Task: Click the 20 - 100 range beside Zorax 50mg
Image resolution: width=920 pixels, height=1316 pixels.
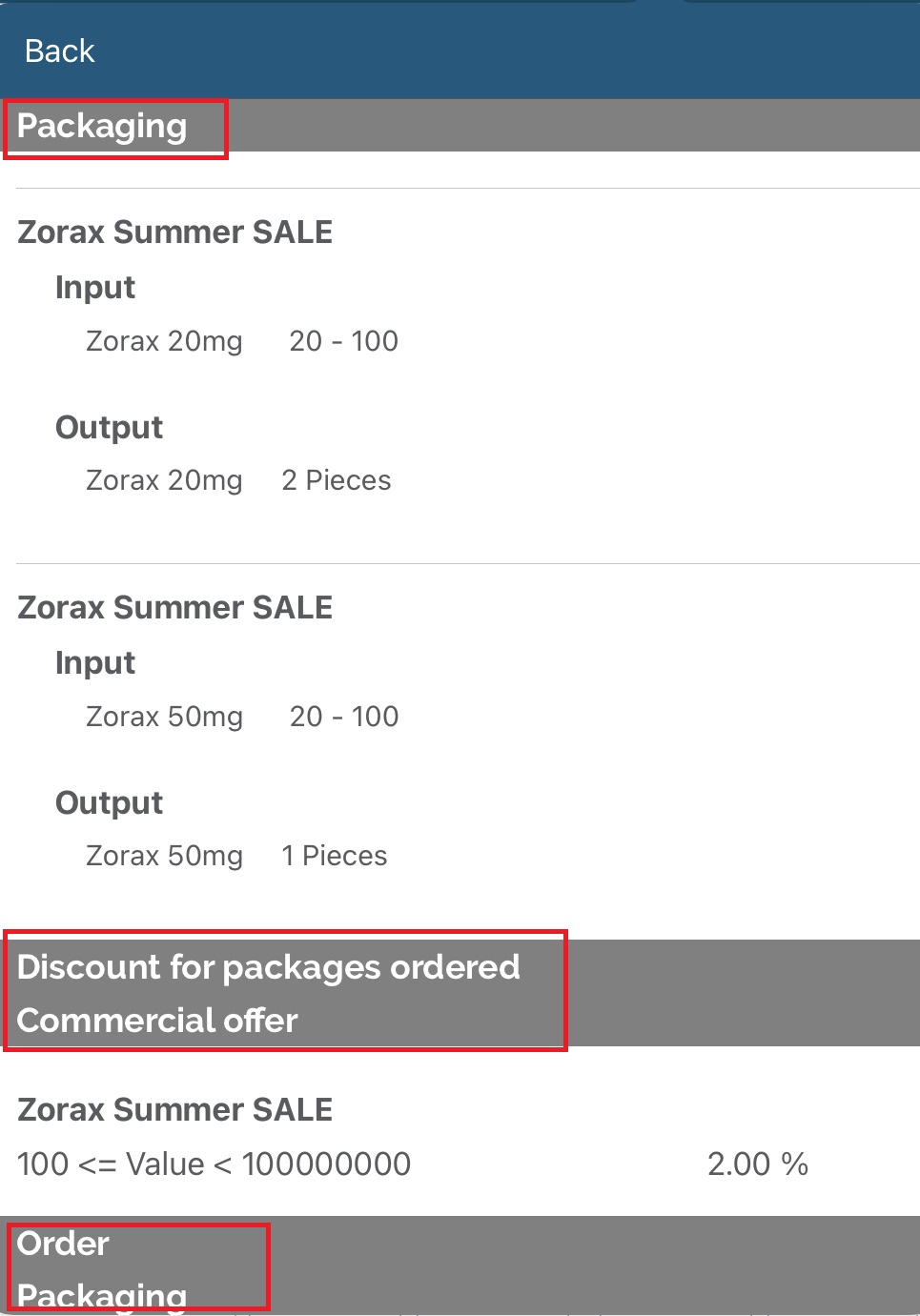Action: [x=343, y=717]
